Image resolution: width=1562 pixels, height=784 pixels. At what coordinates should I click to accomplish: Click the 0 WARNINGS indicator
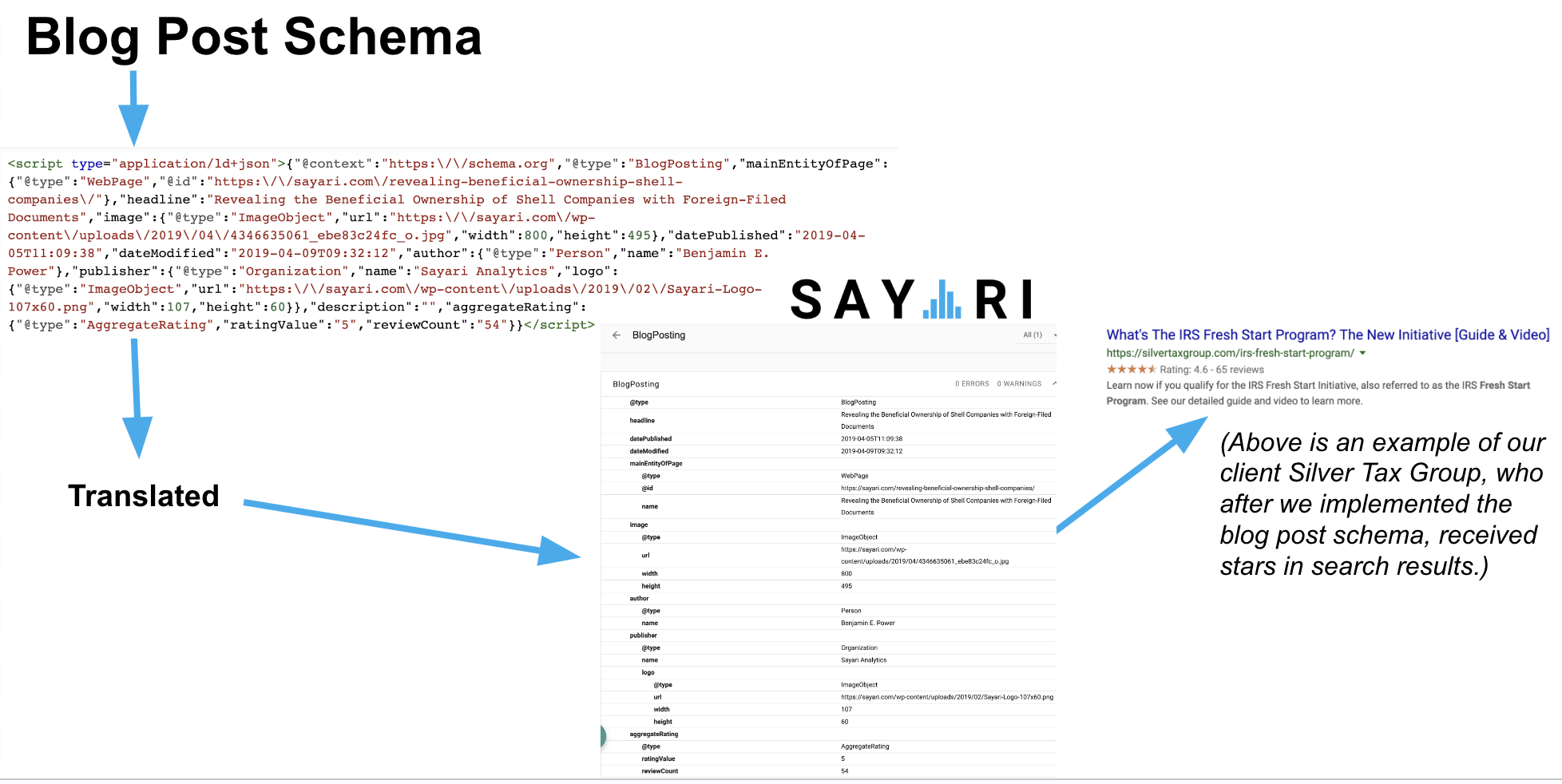[x=1017, y=384]
